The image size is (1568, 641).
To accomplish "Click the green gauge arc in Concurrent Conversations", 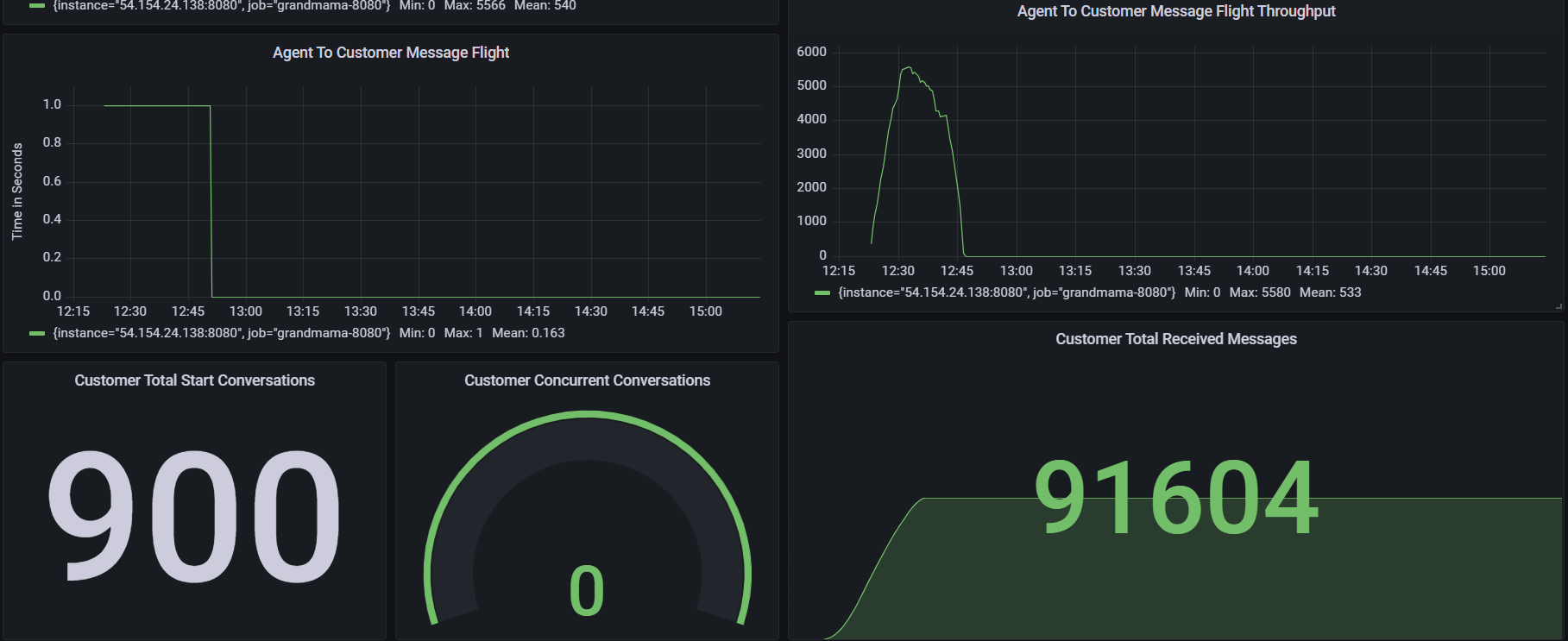I will pyautogui.click(x=587, y=416).
